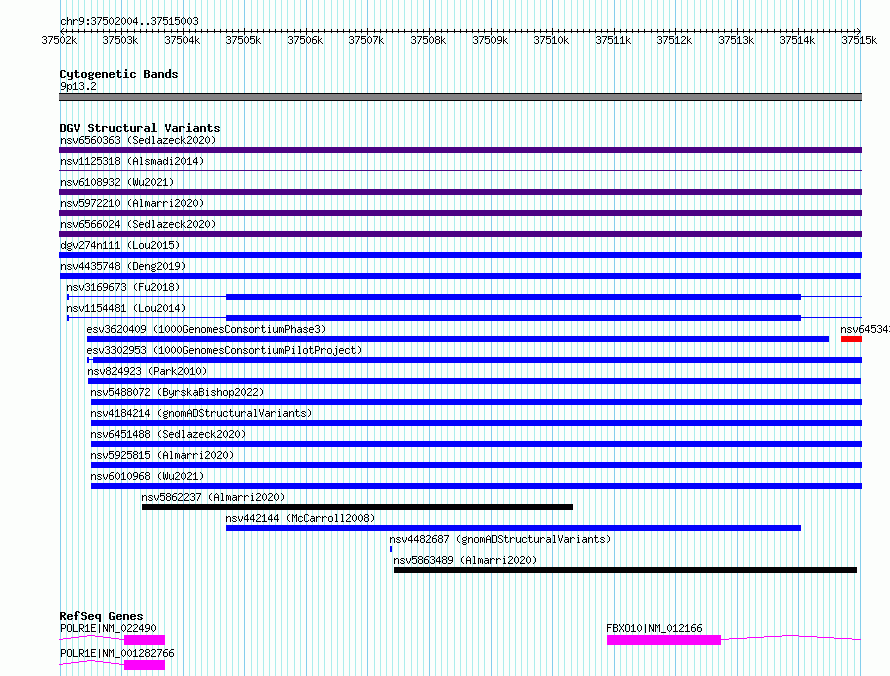This screenshot has height=676, width=890.
Task: Select the thick blue bar of nsv1154481
Action: pyautogui.click(x=513, y=318)
